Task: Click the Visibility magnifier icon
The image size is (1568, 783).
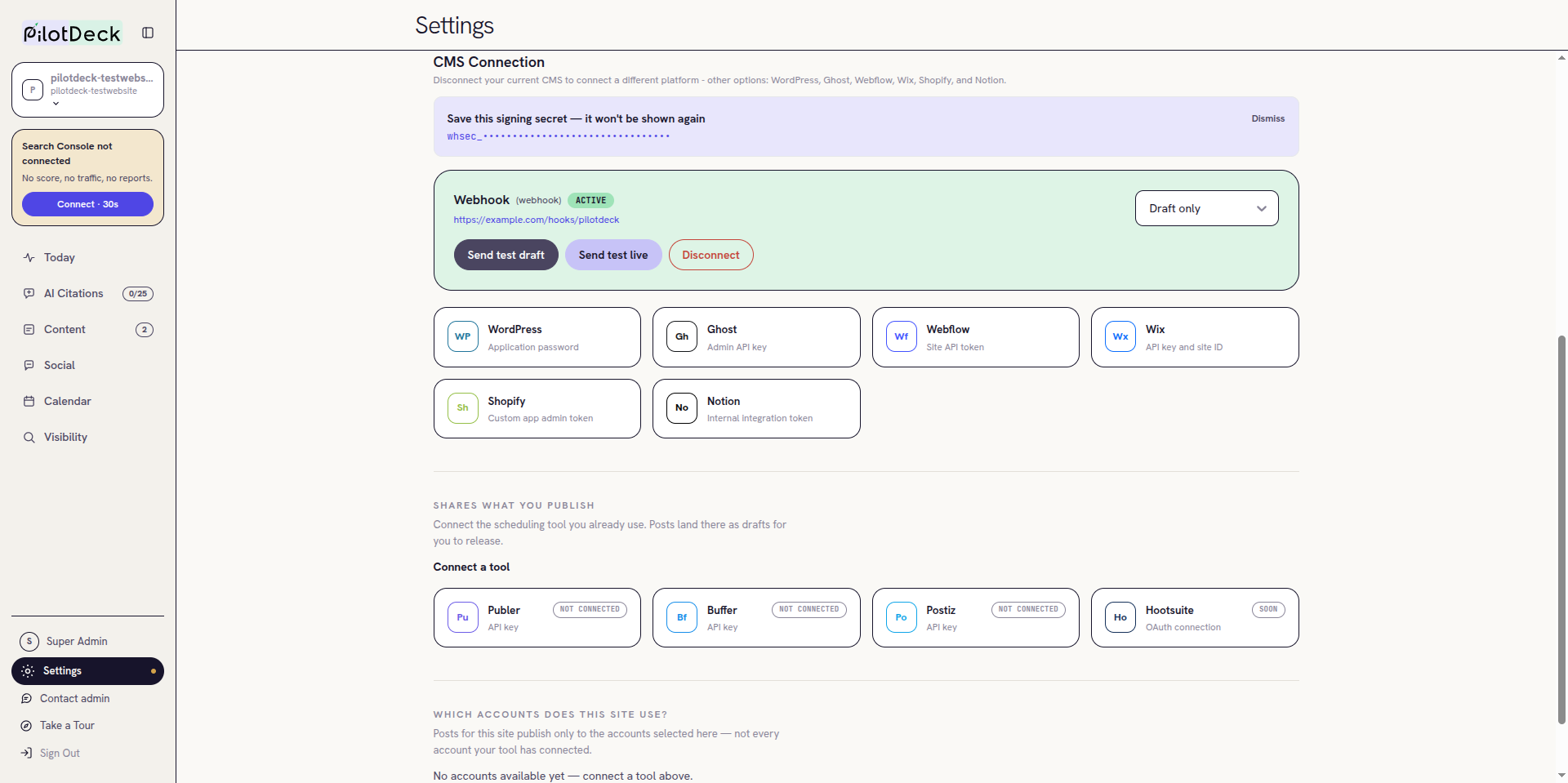Action: [x=29, y=437]
